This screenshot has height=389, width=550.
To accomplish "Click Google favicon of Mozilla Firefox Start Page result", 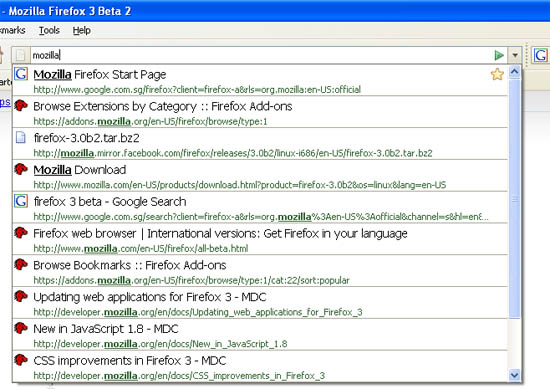I will [x=21, y=74].
